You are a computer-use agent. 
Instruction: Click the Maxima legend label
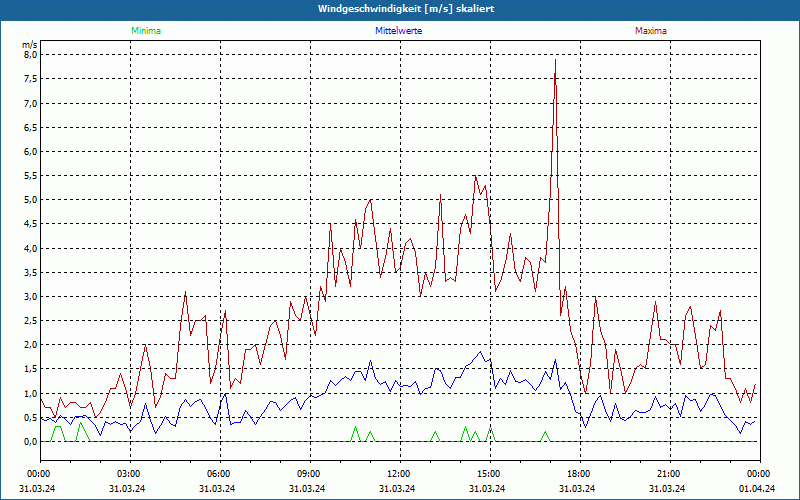pos(651,31)
